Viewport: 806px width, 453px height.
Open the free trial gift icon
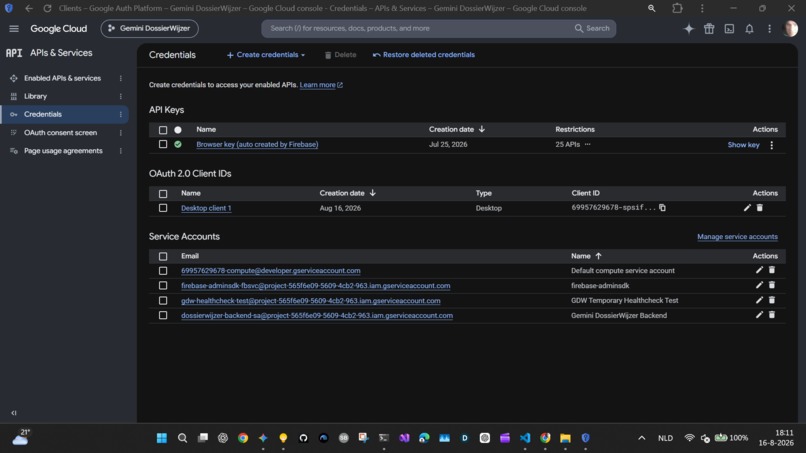(x=709, y=29)
